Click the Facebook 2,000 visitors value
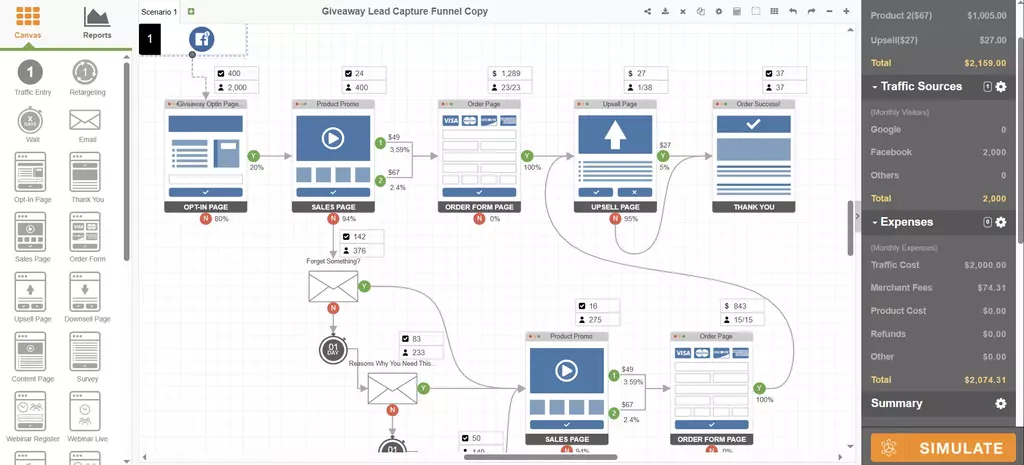This screenshot has width=1024, height=465. click(994, 152)
